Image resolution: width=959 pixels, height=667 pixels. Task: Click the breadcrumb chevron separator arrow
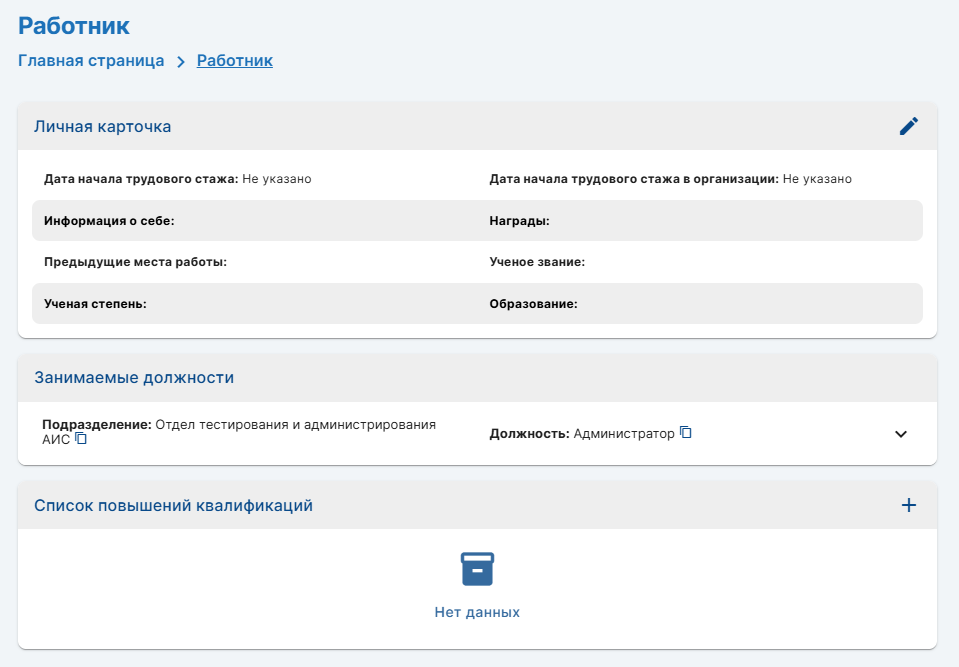click(180, 62)
